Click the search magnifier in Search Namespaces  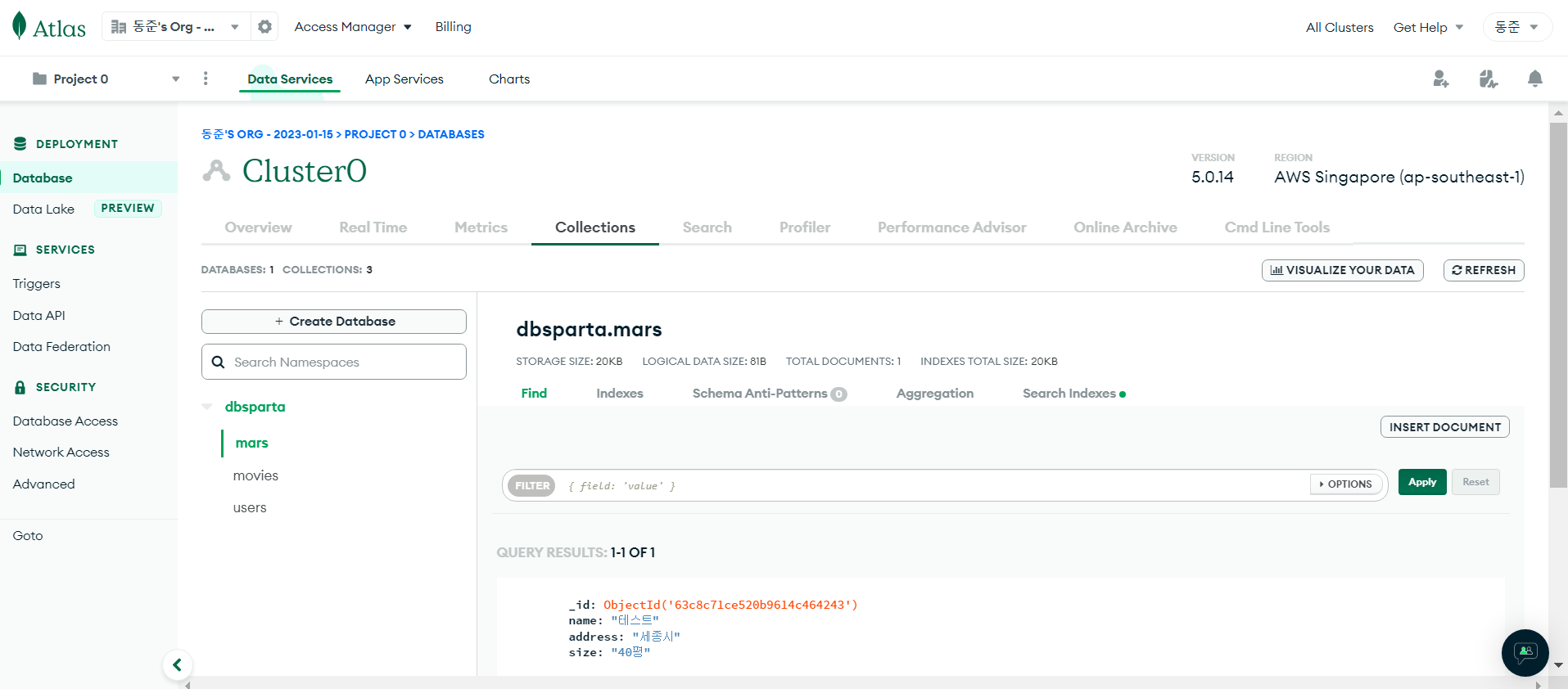(218, 362)
